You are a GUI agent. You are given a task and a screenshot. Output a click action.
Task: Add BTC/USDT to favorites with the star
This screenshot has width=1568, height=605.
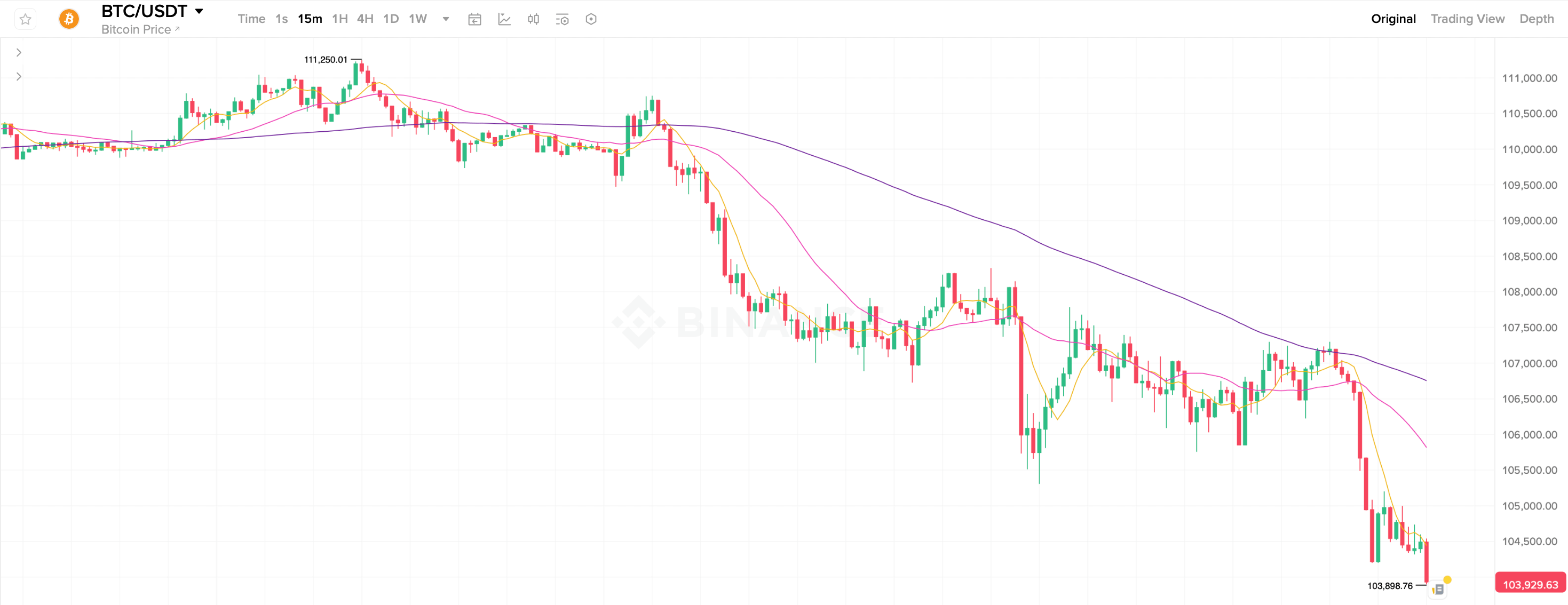click(x=25, y=20)
